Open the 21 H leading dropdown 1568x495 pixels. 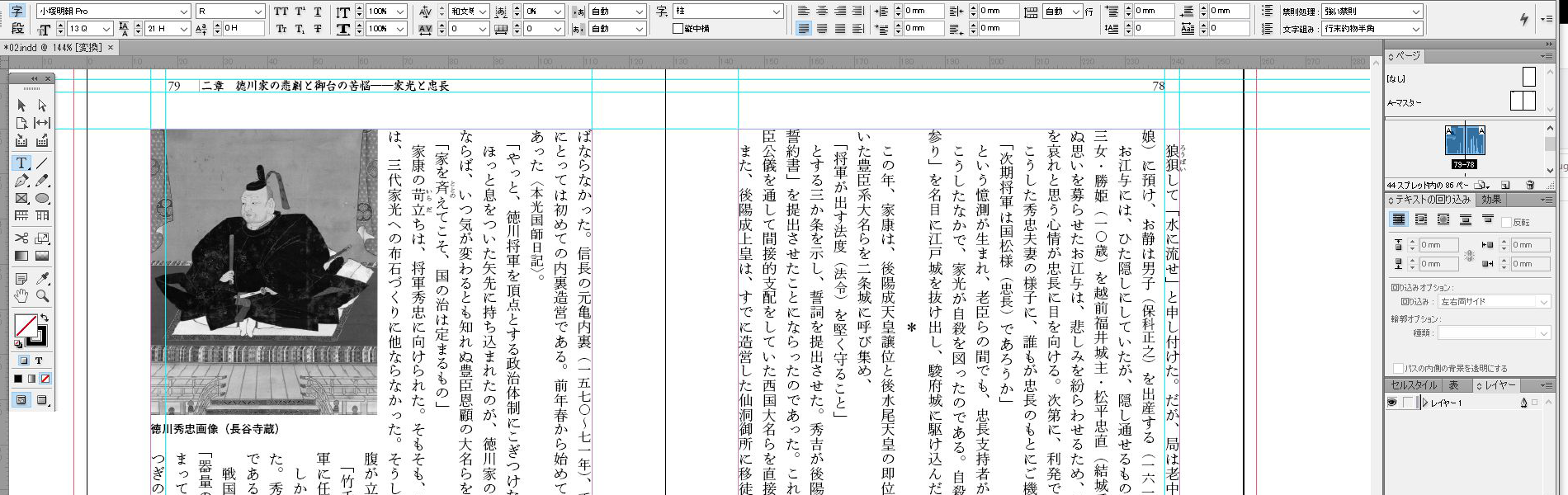click(x=184, y=29)
